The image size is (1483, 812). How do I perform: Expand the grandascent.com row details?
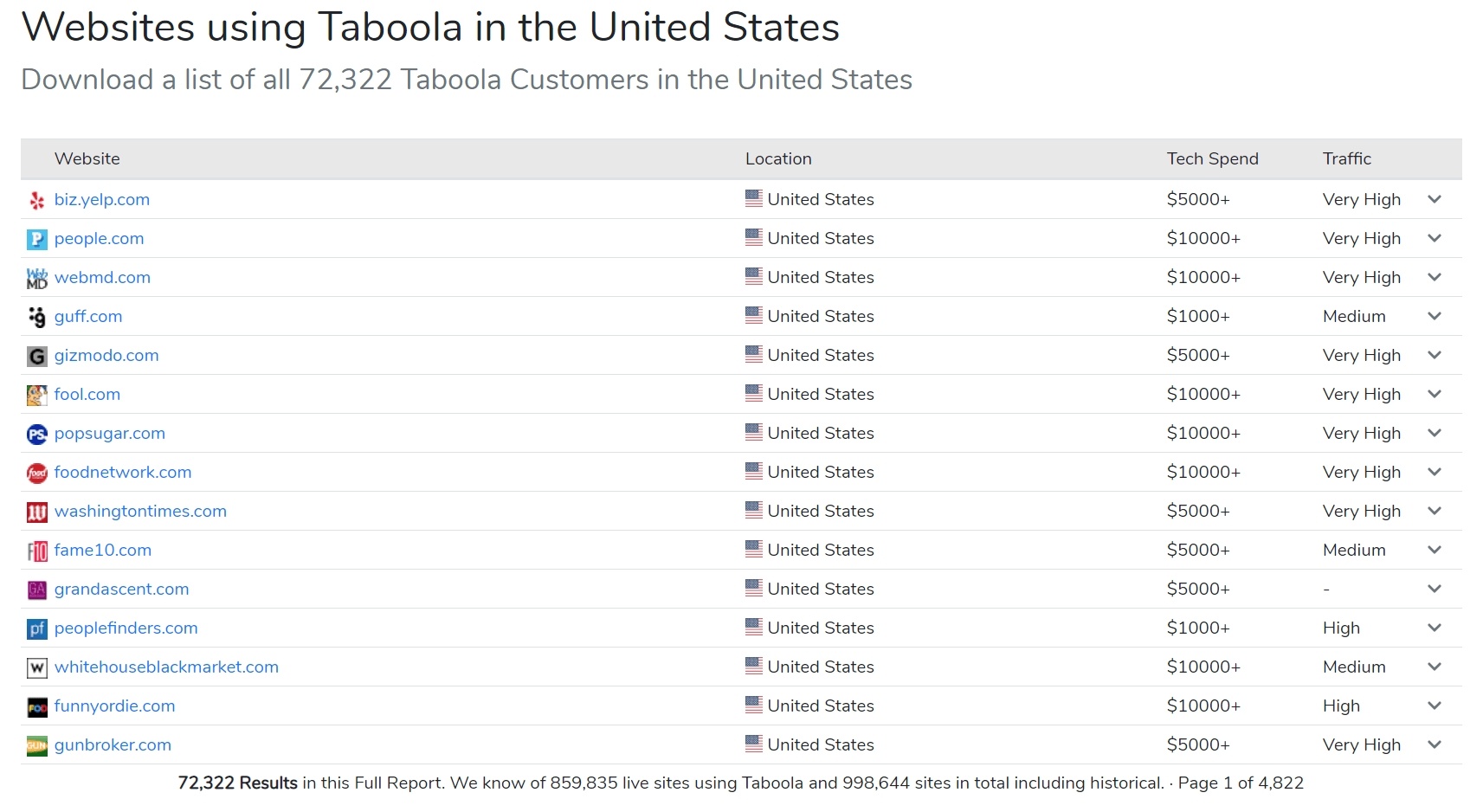[x=1435, y=589]
